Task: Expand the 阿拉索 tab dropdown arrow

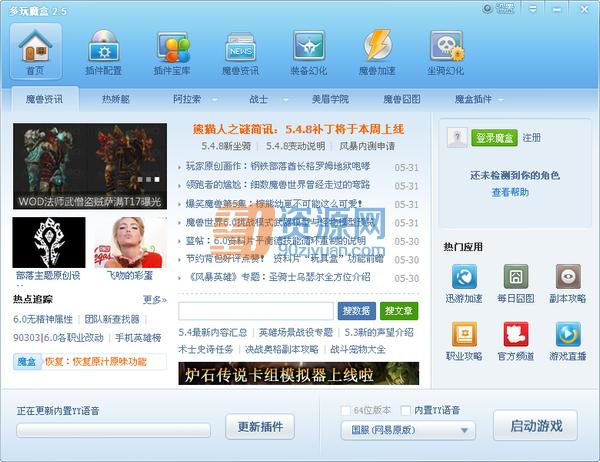Action: (x=215, y=100)
